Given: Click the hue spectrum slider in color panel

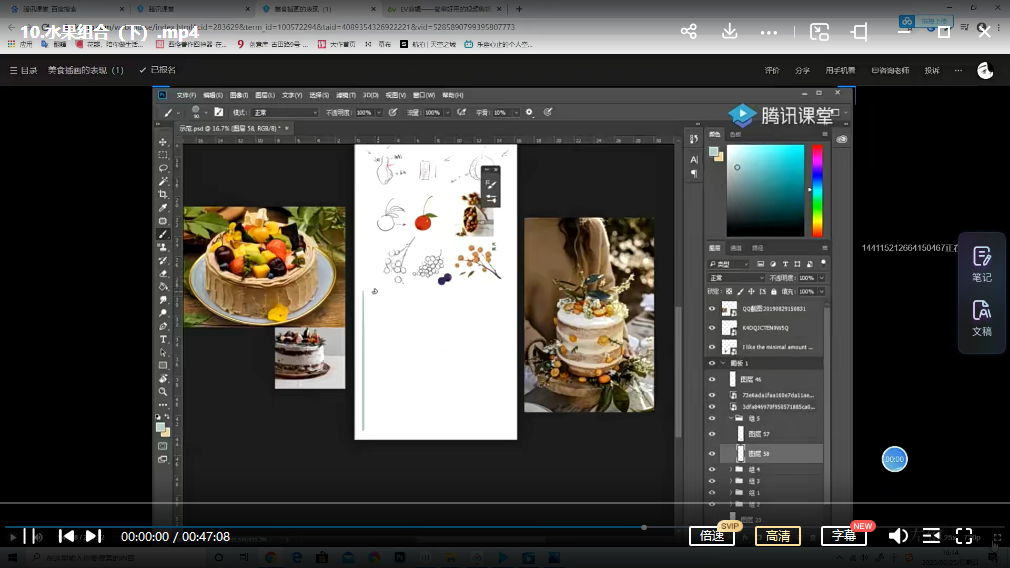Looking at the screenshot, I should [817, 191].
